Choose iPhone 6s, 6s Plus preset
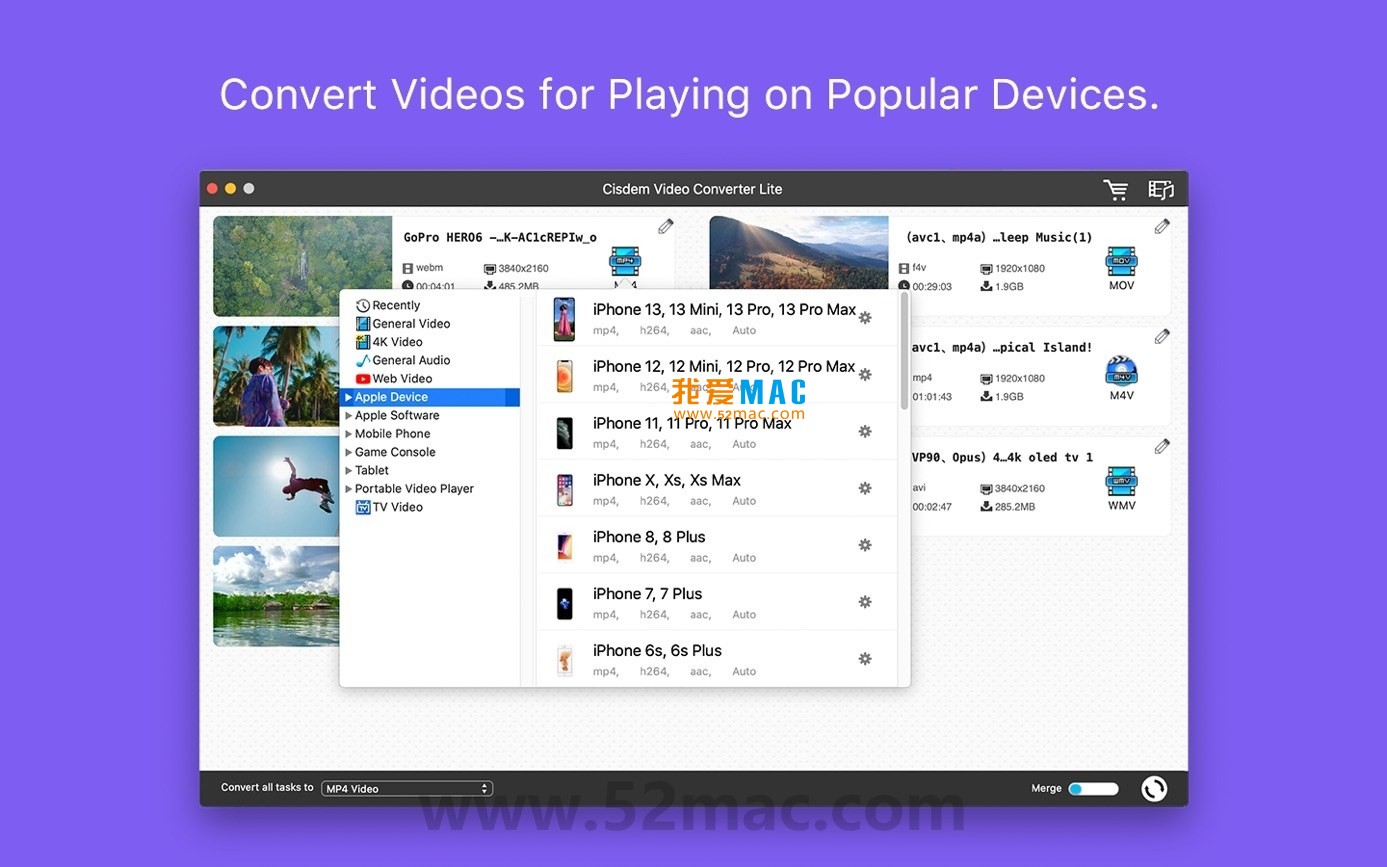The image size is (1387, 867). (x=717, y=660)
